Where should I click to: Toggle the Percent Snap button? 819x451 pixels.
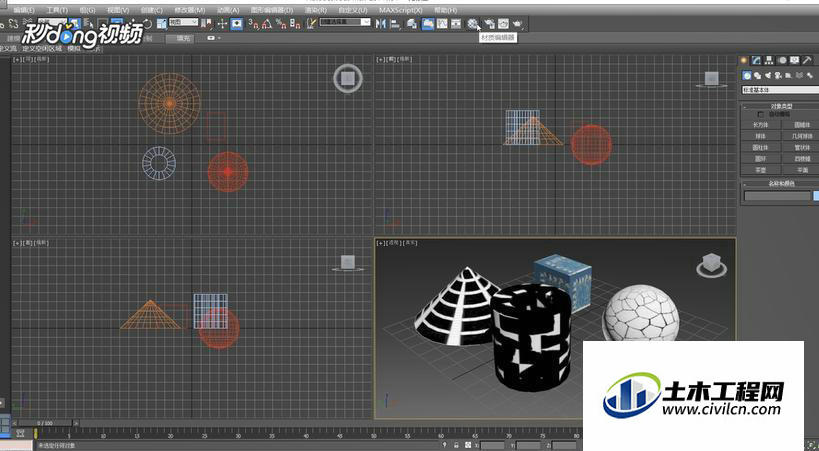[x=282, y=24]
